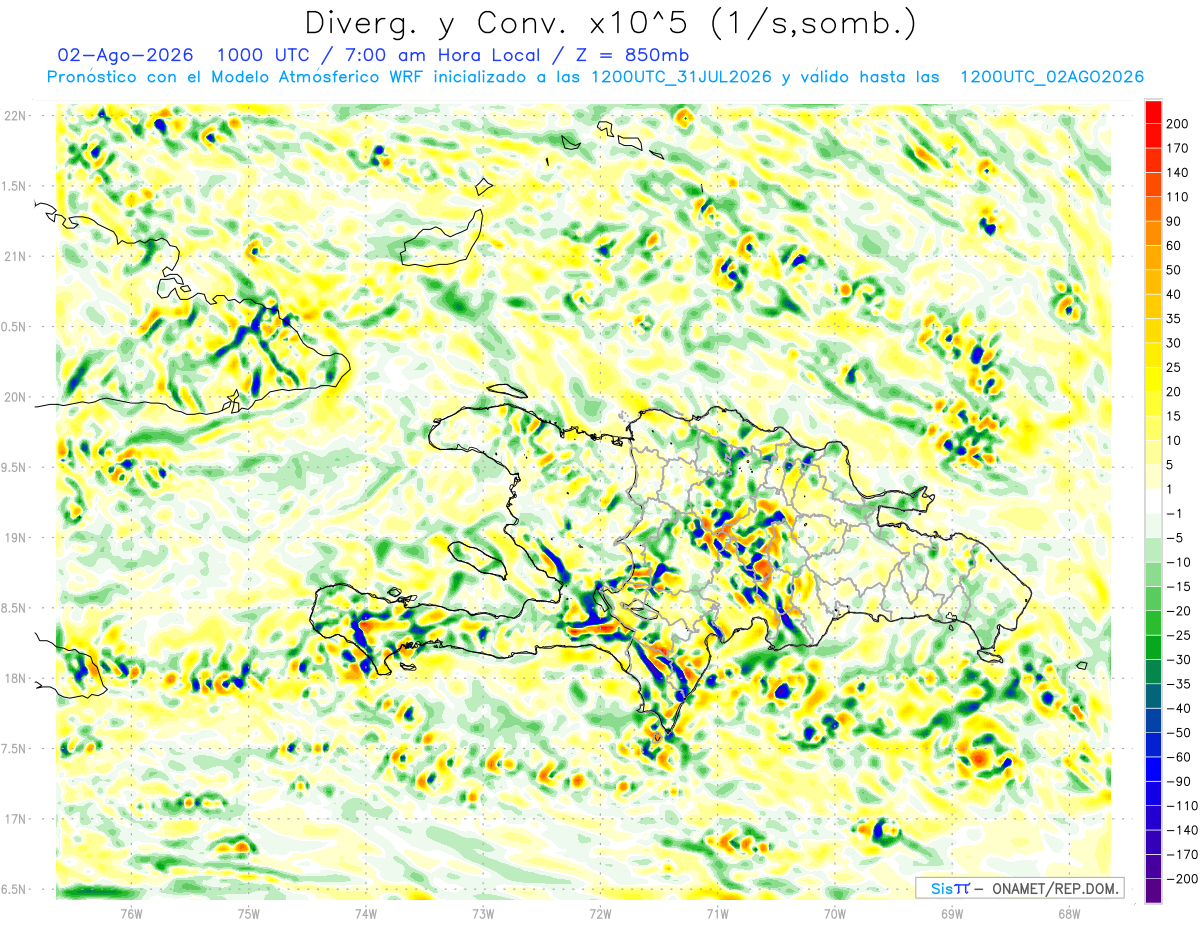Screen dimensions: 1200x927
Task: Click the '22N' latitude label
Action: coord(15,116)
